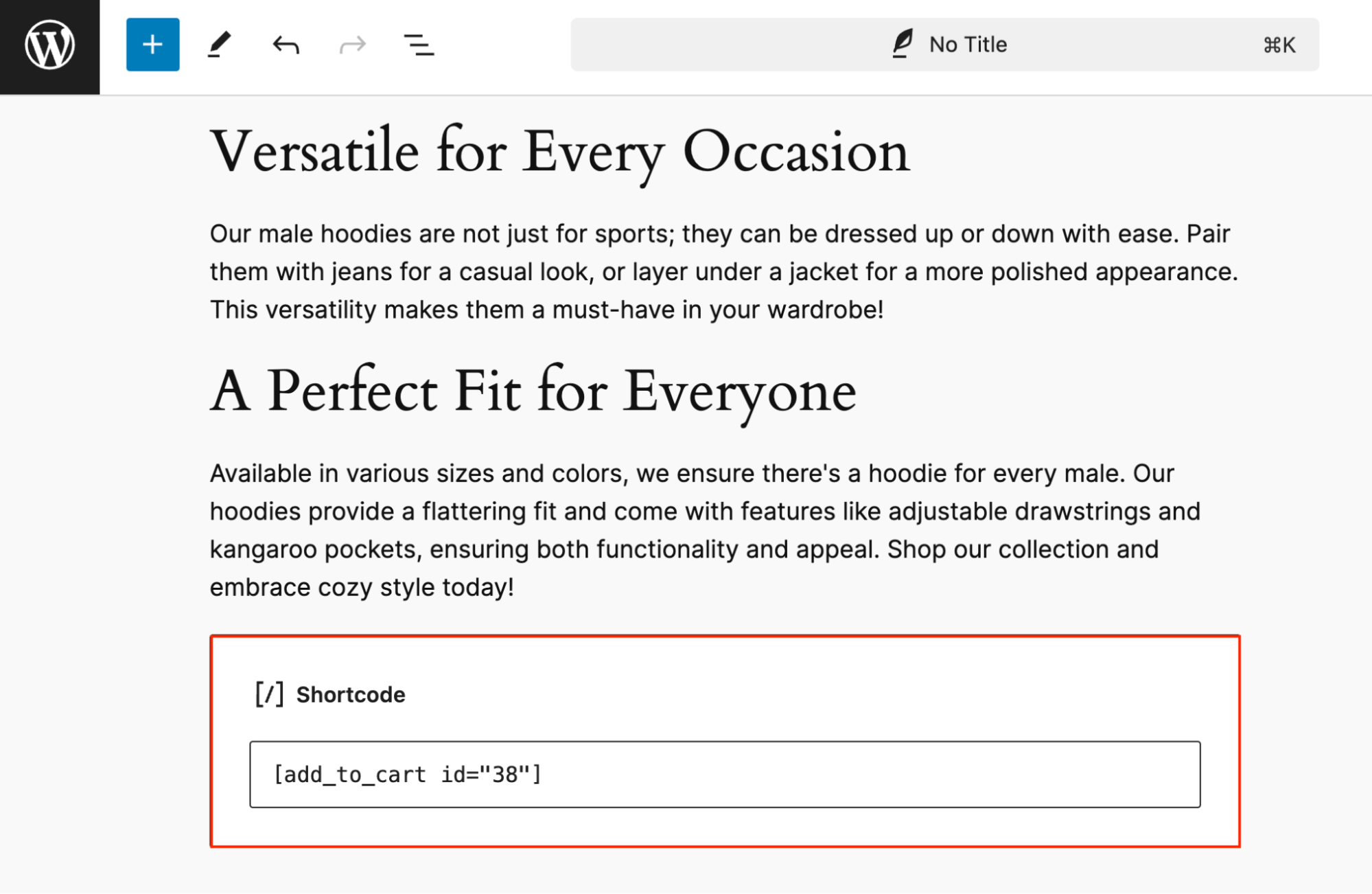Click the ⌘K shortcut indicator
The image size is (1372, 894).
coord(1279,44)
